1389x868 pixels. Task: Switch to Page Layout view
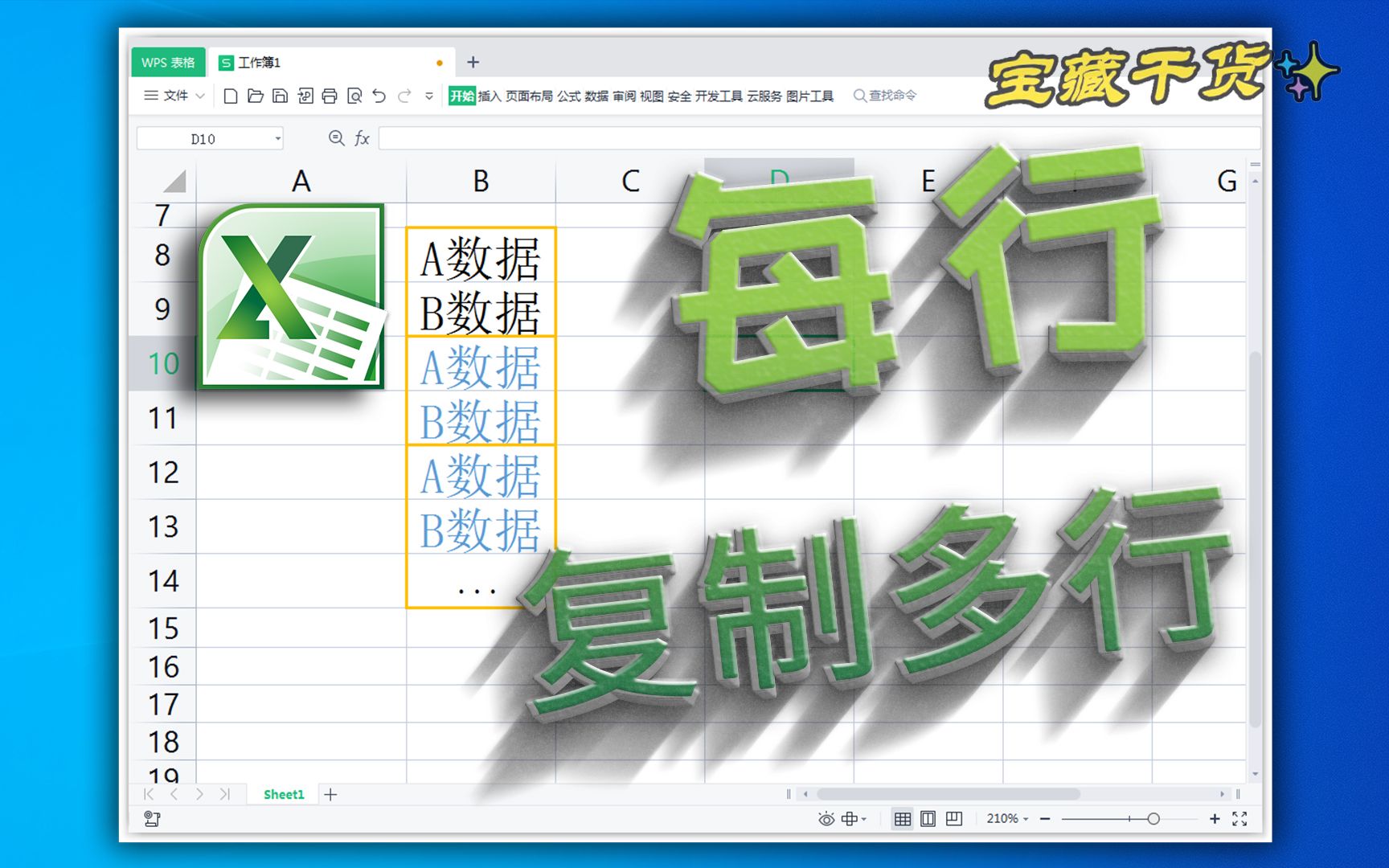tap(928, 819)
